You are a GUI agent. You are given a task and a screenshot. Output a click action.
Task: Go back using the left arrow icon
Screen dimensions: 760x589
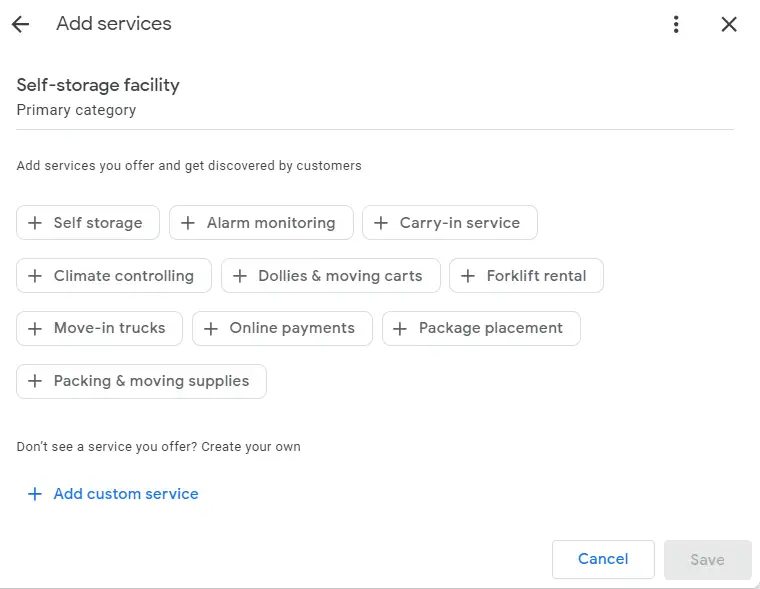(20, 24)
